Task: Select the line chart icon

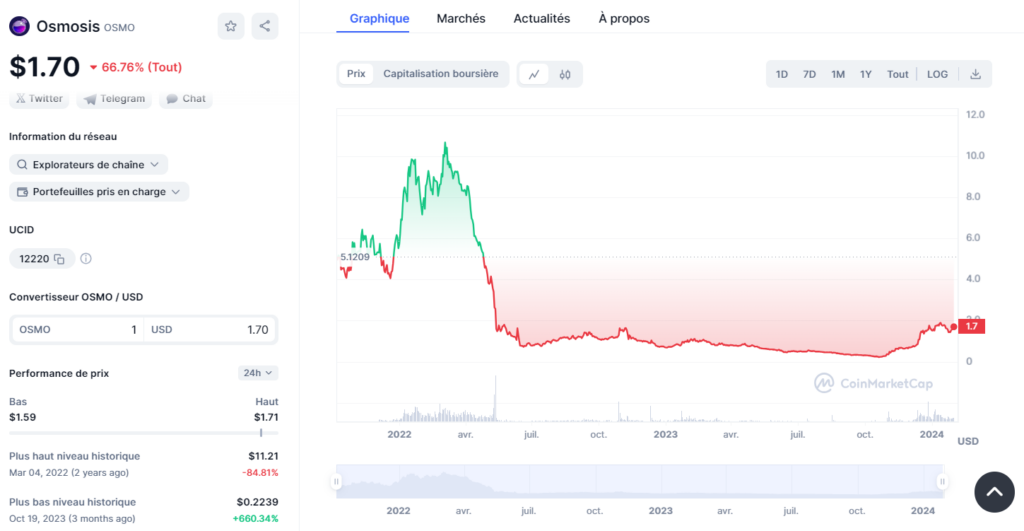Action: click(534, 74)
